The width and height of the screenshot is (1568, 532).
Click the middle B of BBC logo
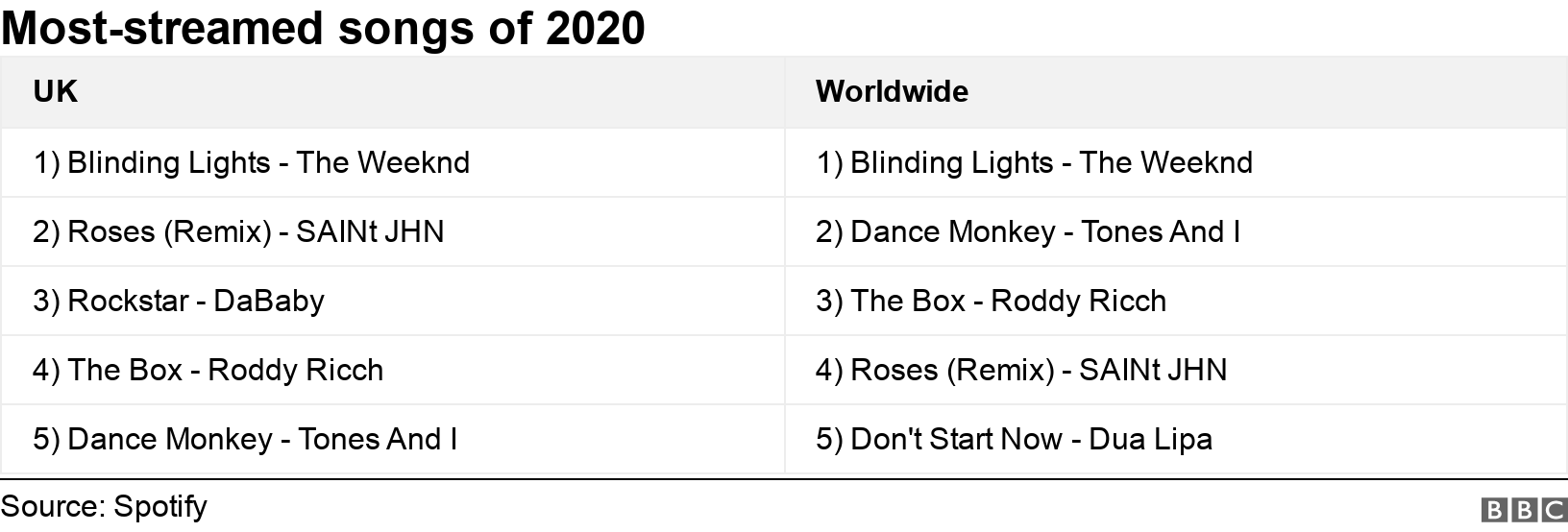coord(1525,509)
